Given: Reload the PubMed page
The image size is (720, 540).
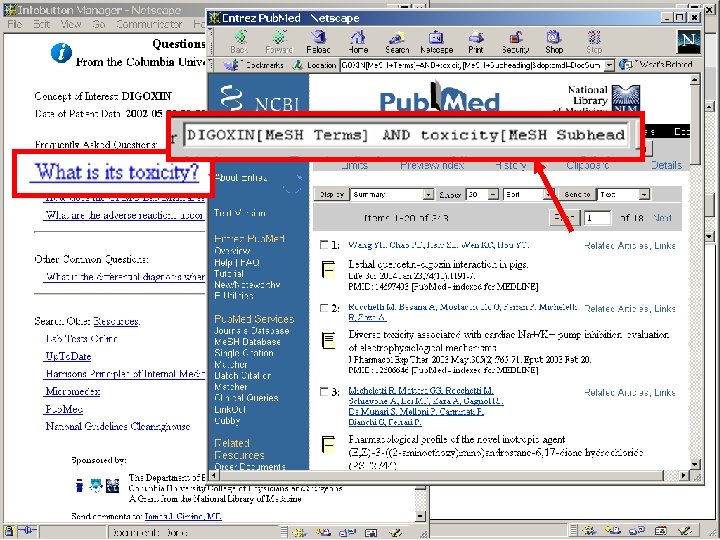Looking at the screenshot, I should pyautogui.click(x=318, y=41).
